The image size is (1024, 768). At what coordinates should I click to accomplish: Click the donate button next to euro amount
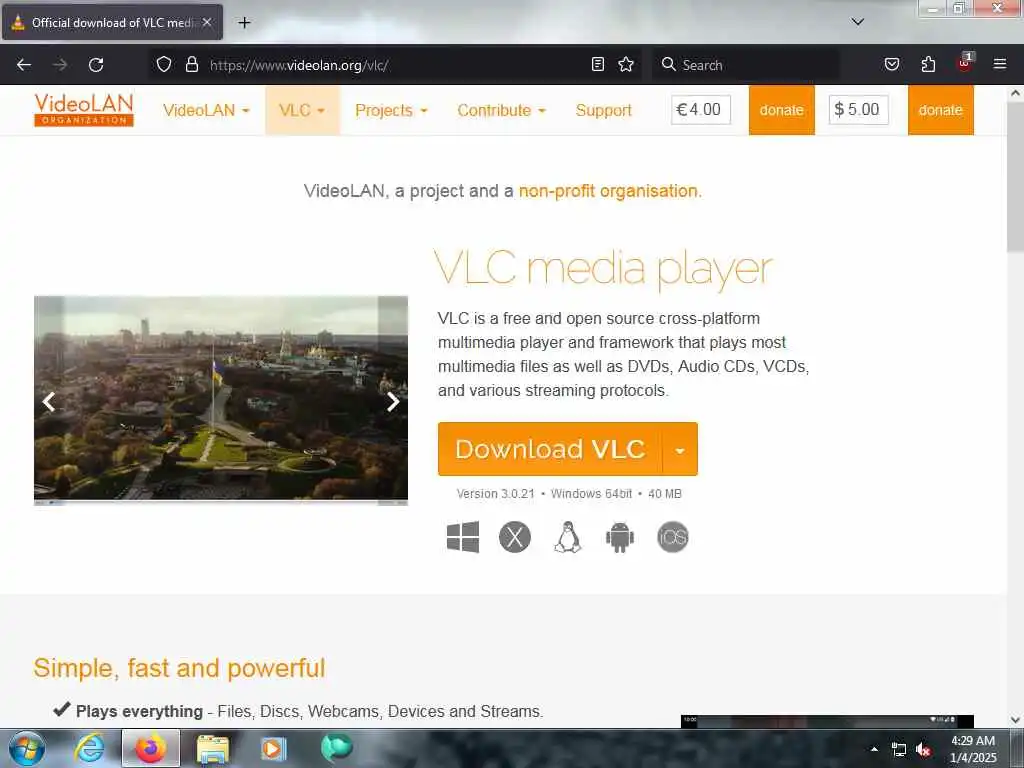tap(782, 110)
